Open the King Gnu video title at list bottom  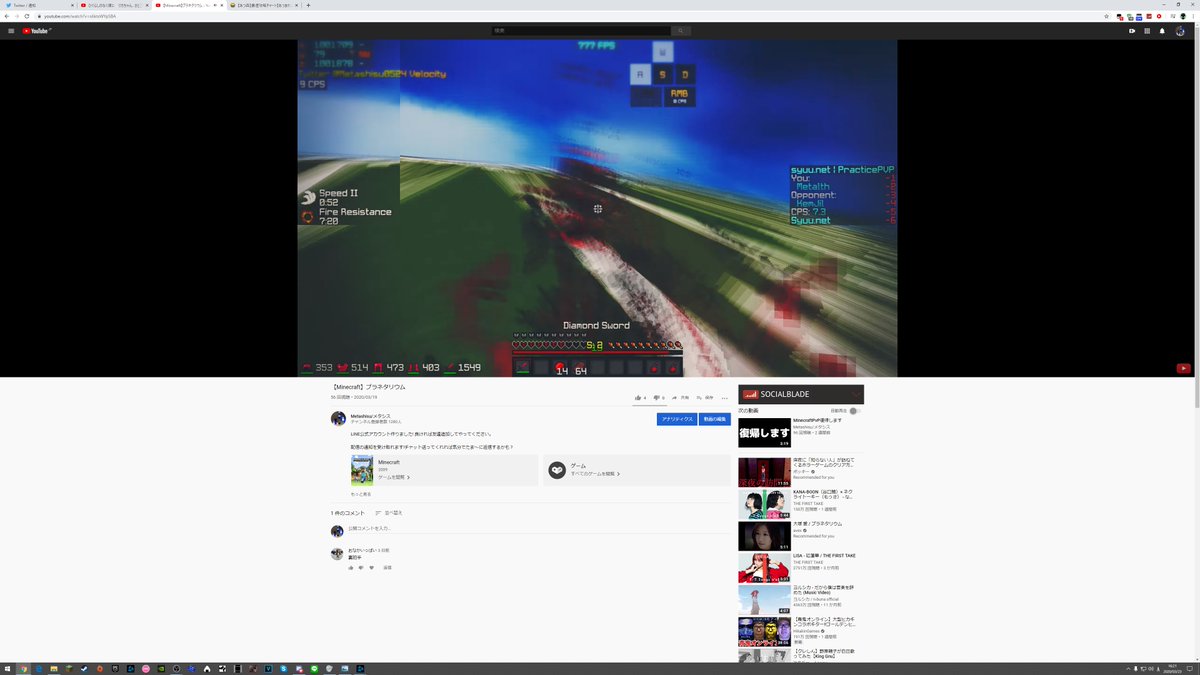click(x=825, y=654)
